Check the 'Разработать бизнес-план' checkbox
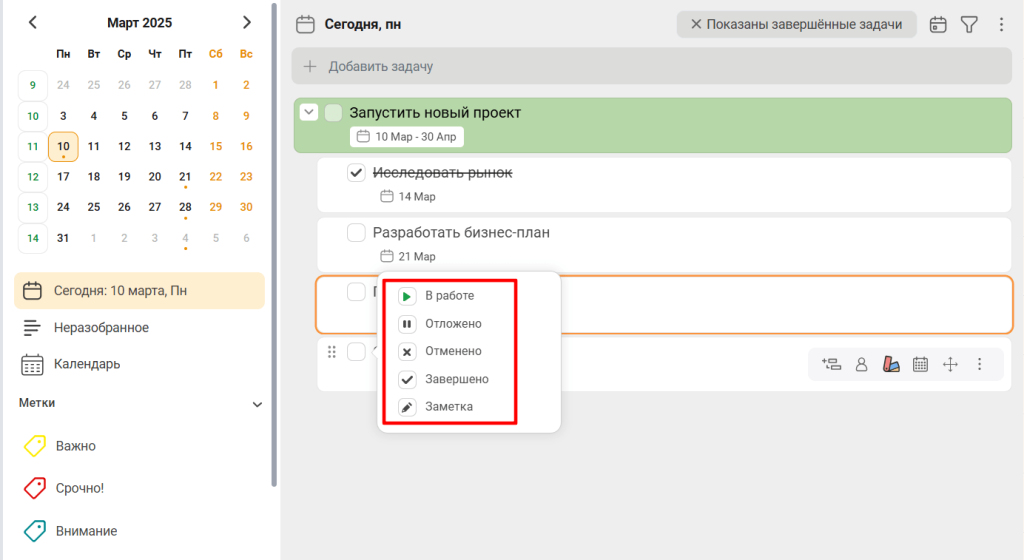Image resolution: width=1024 pixels, height=560 pixels. [x=356, y=233]
